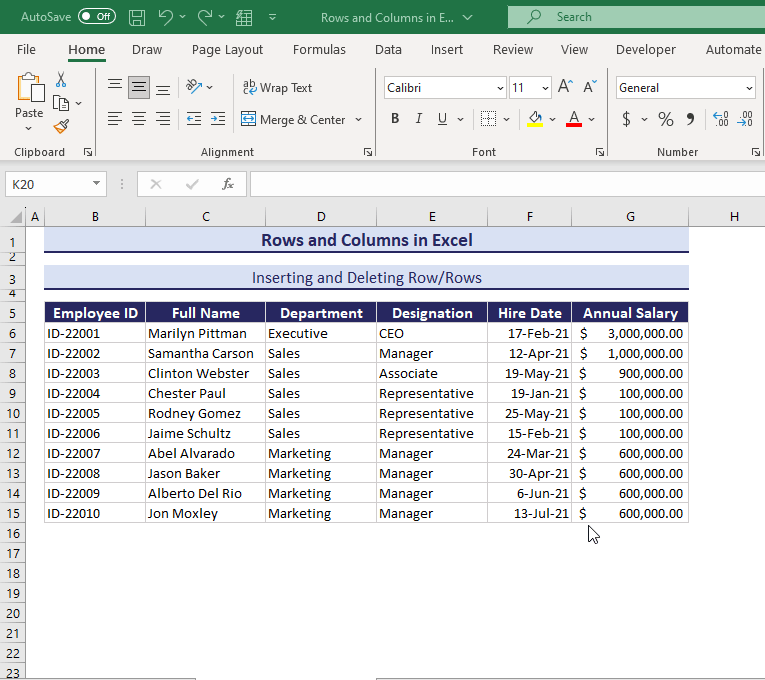The height and width of the screenshot is (680, 765).
Task: Apply red Font Color
Action: coord(574,119)
